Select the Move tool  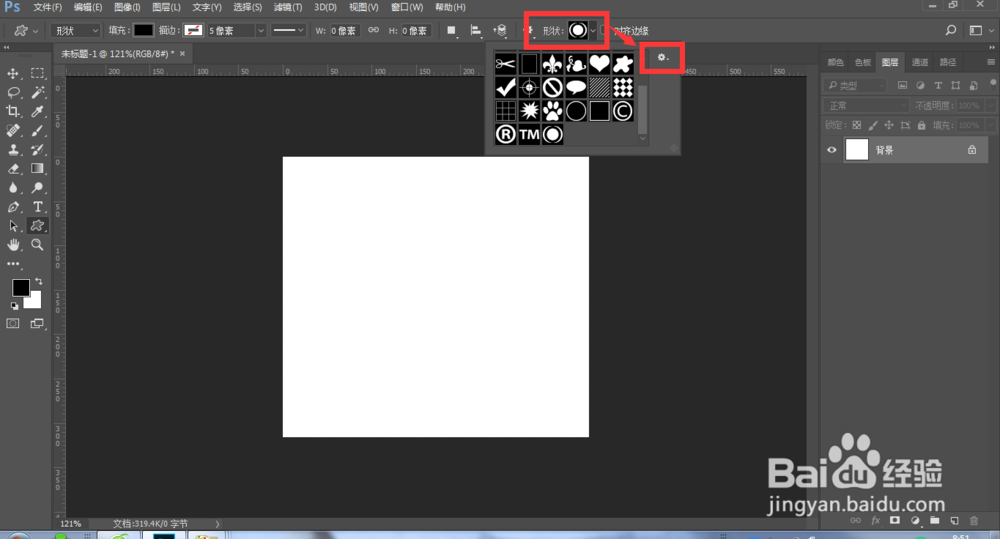pos(13,73)
